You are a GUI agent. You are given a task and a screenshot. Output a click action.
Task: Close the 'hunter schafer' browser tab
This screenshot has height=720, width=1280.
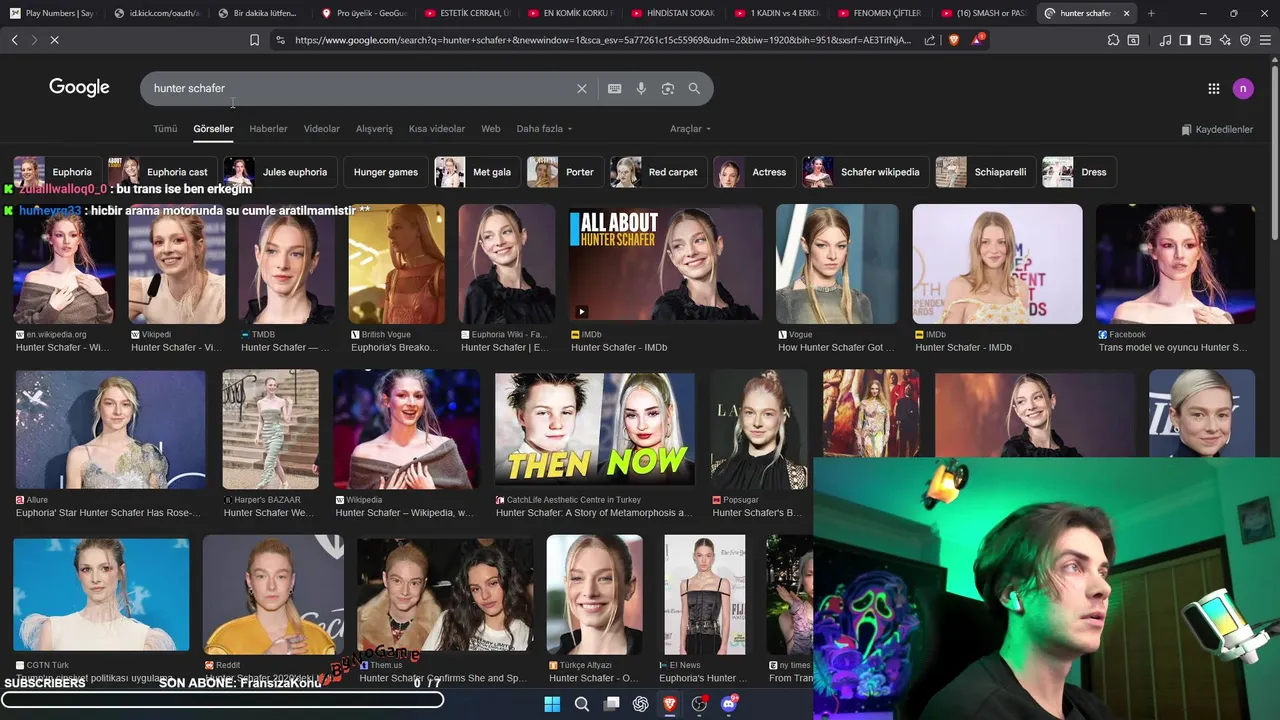1127,13
